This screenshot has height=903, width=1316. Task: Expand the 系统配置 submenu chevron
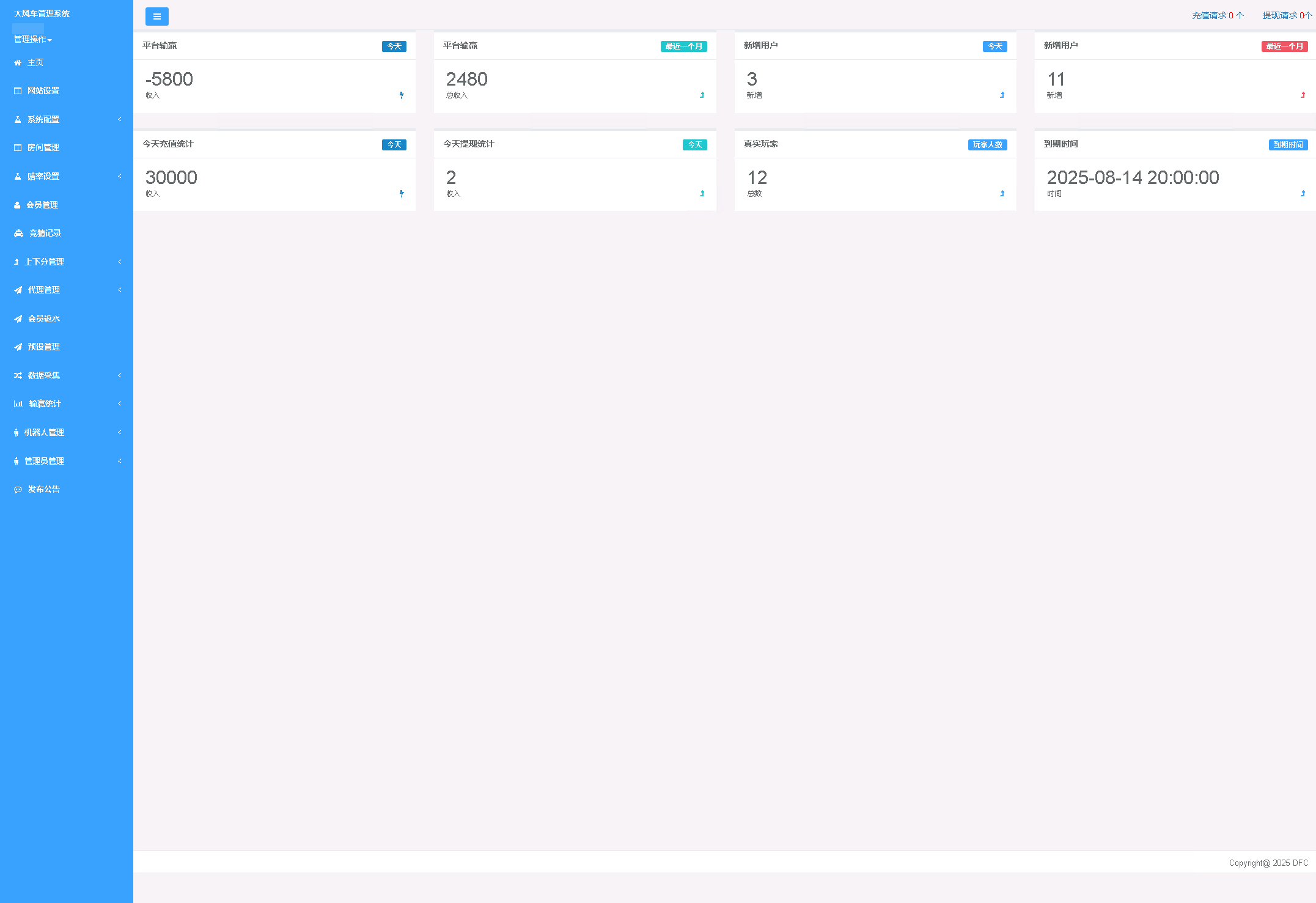pyautogui.click(x=120, y=119)
